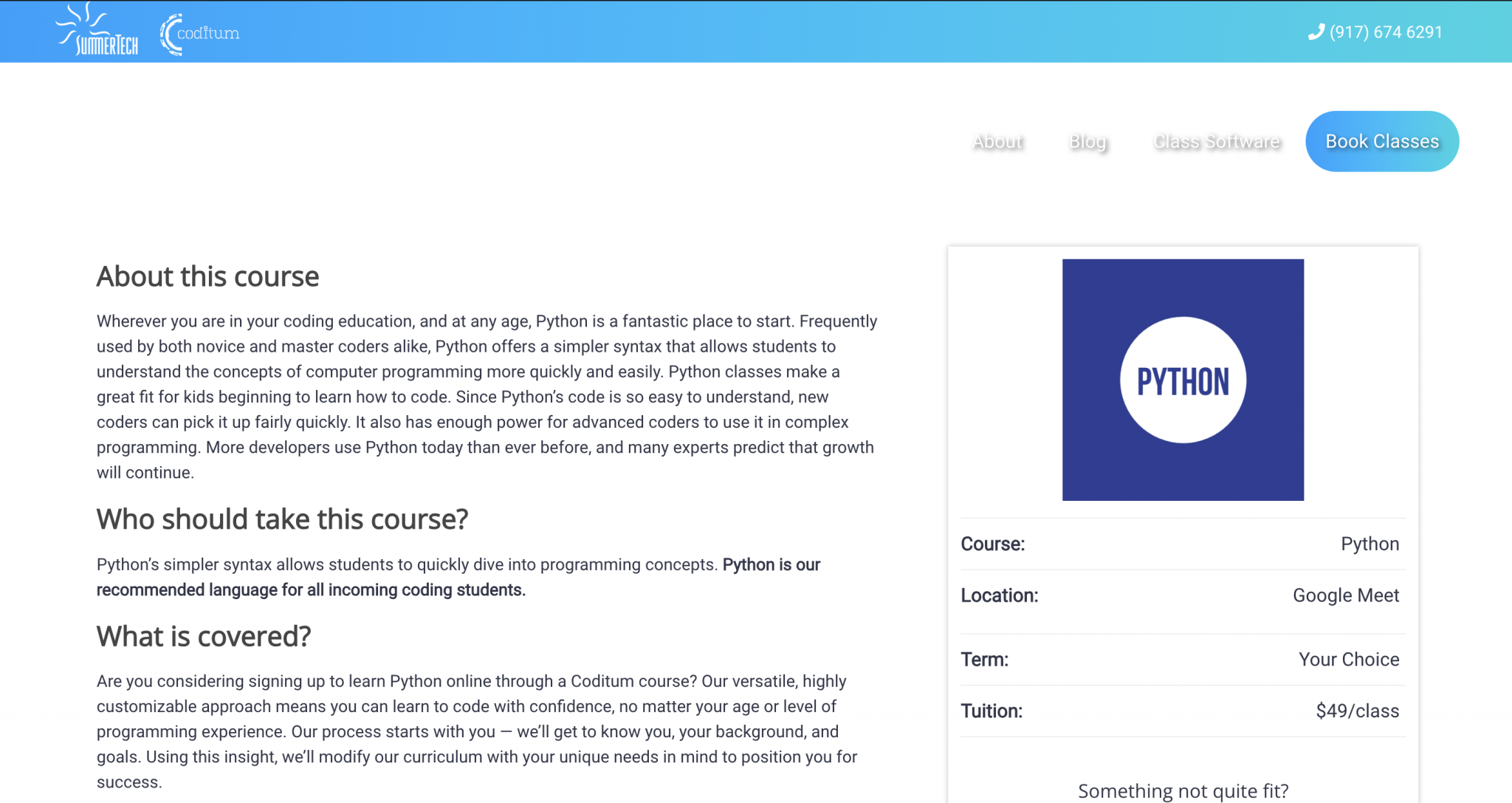This screenshot has height=803, width=1512.
Task: Navigate to Class Software
Action: 1215,141
